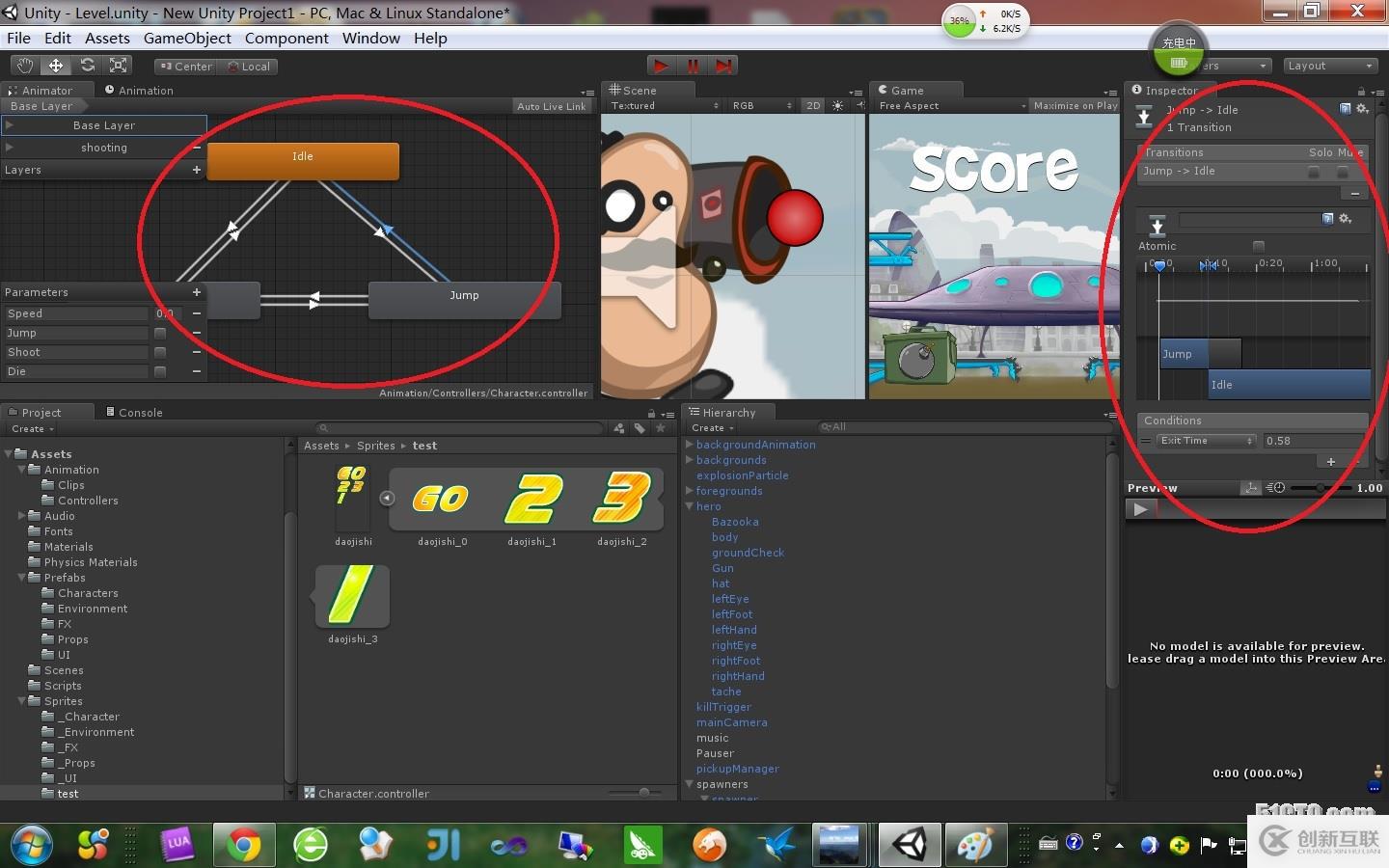Viewport: 1389px width, 868px height.
Task: Switch to the Console tab
Action: click(135, 413)
